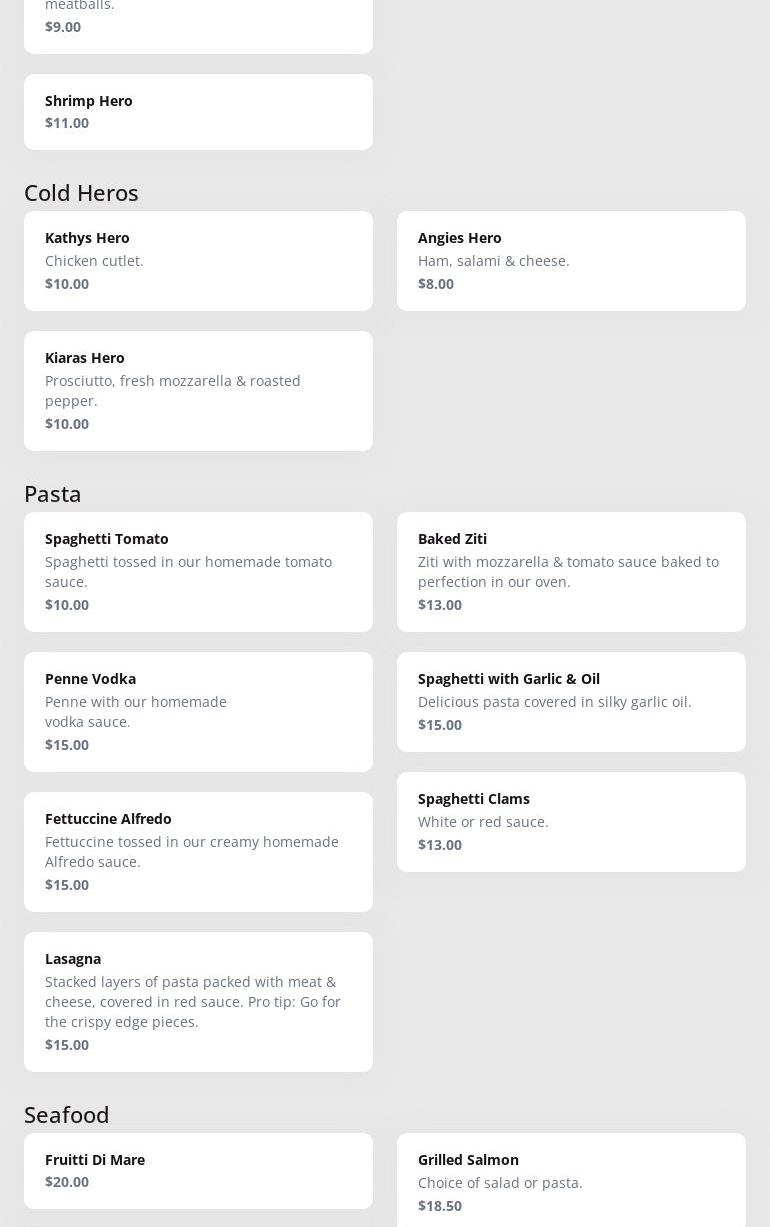The width and height of the screenshot is (770, 1227).
Task: Select Kiaras Hero prosciutto item
Action: click(x=198, y=391)
